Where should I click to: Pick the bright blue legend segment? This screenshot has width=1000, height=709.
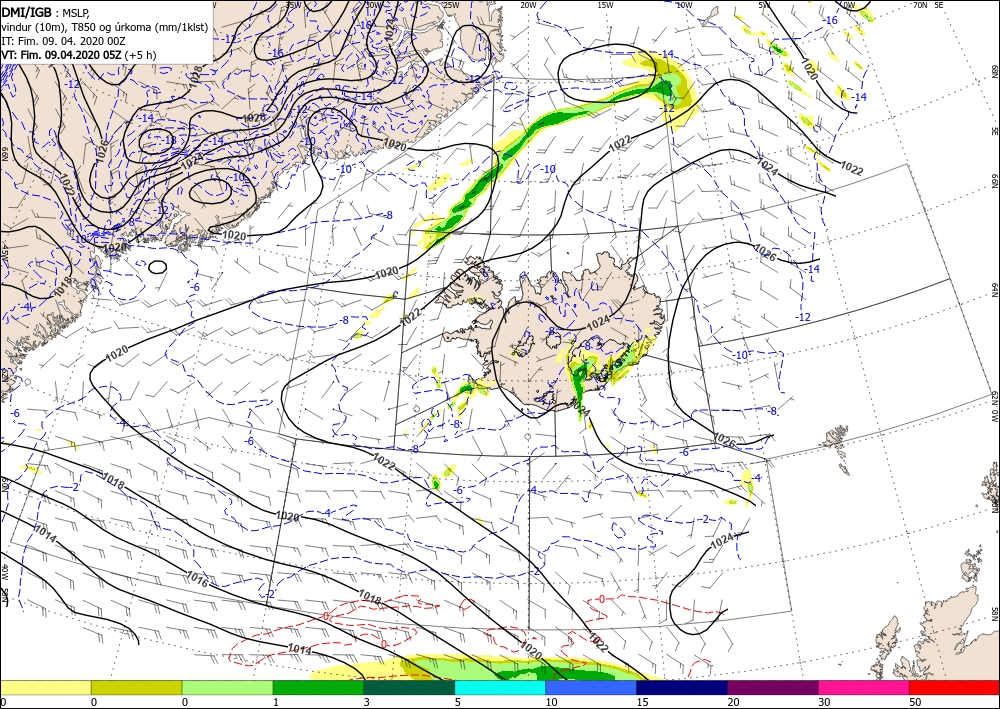[591, 687]
